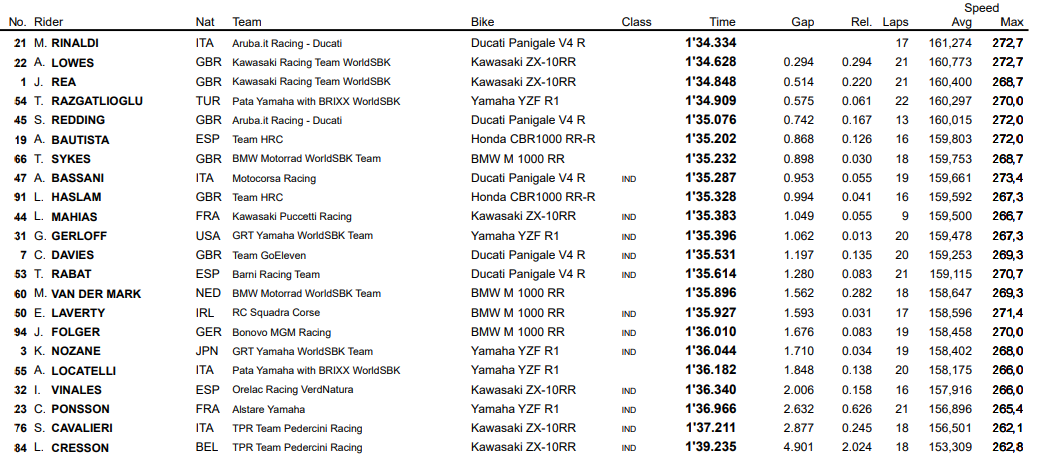Click the Rider column header
This screenshot has width=1039, height=469.
point(47,21)
